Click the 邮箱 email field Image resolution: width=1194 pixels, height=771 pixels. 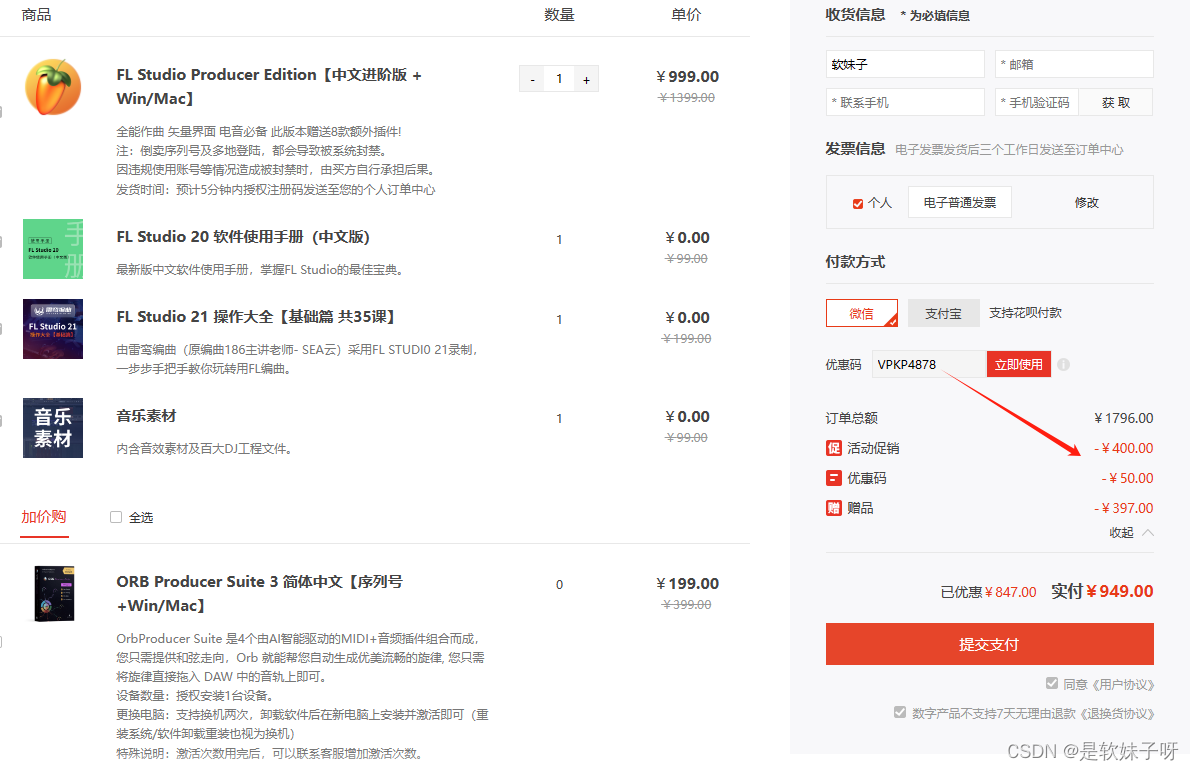[x=1074, y=65]
